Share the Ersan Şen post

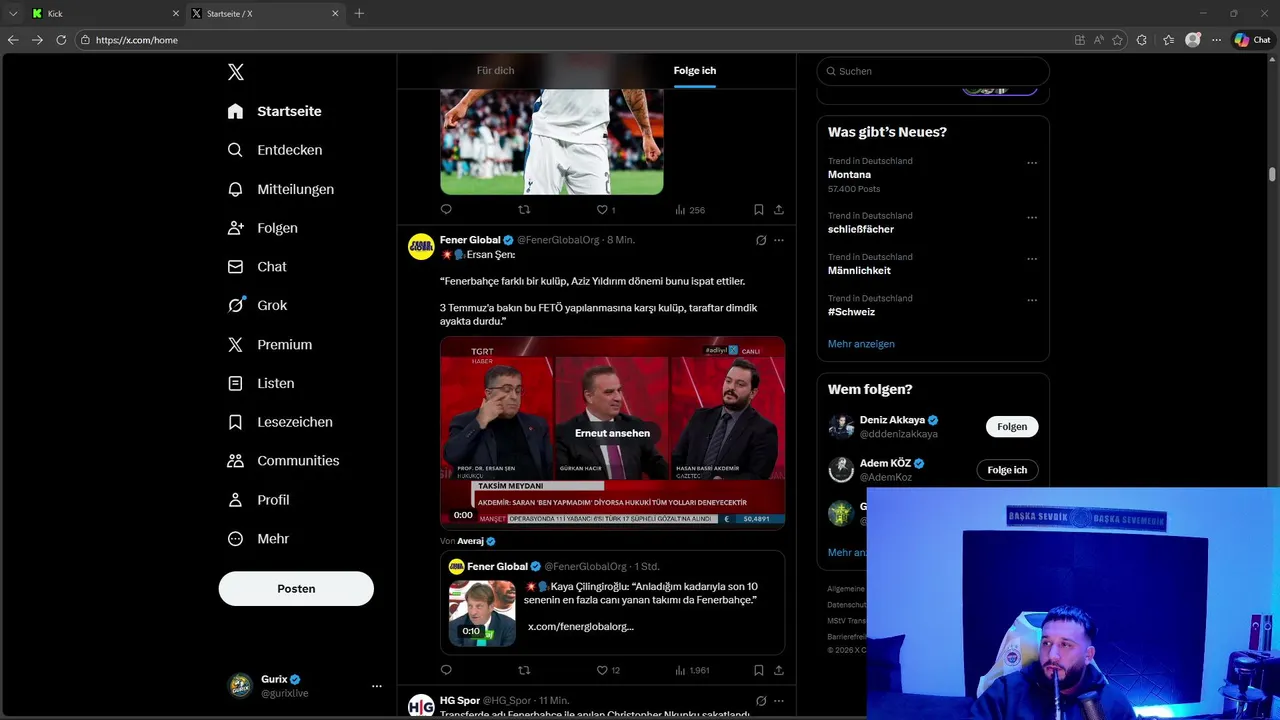779,670
